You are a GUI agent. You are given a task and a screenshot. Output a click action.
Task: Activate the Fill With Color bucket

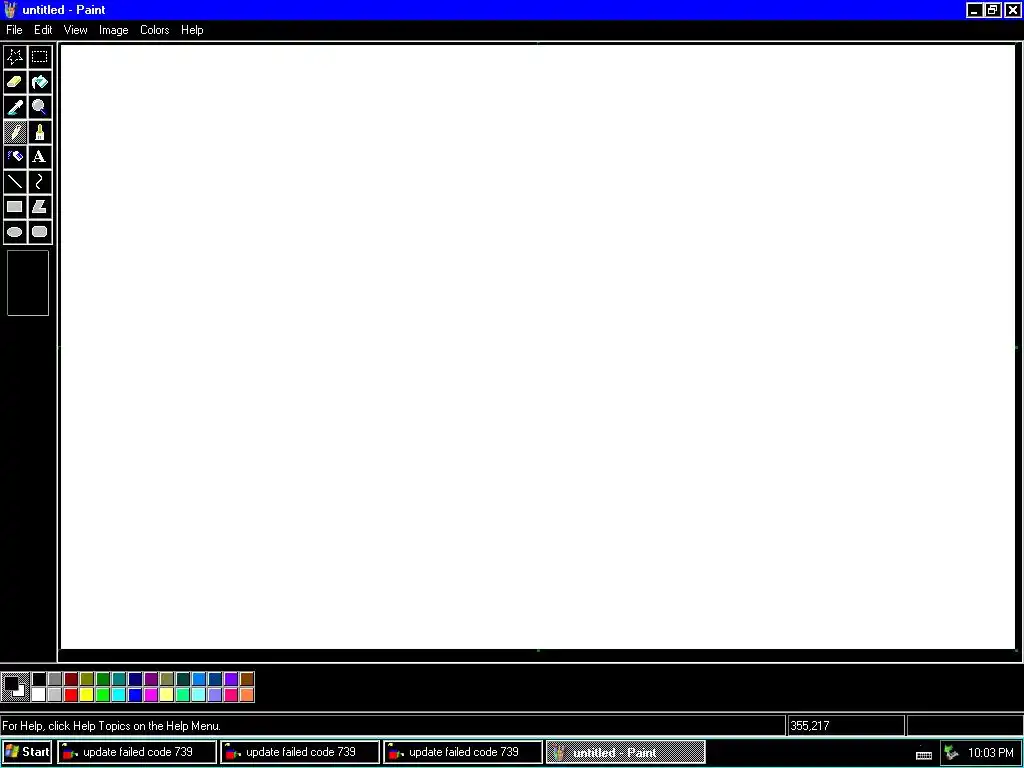[40, 82]
